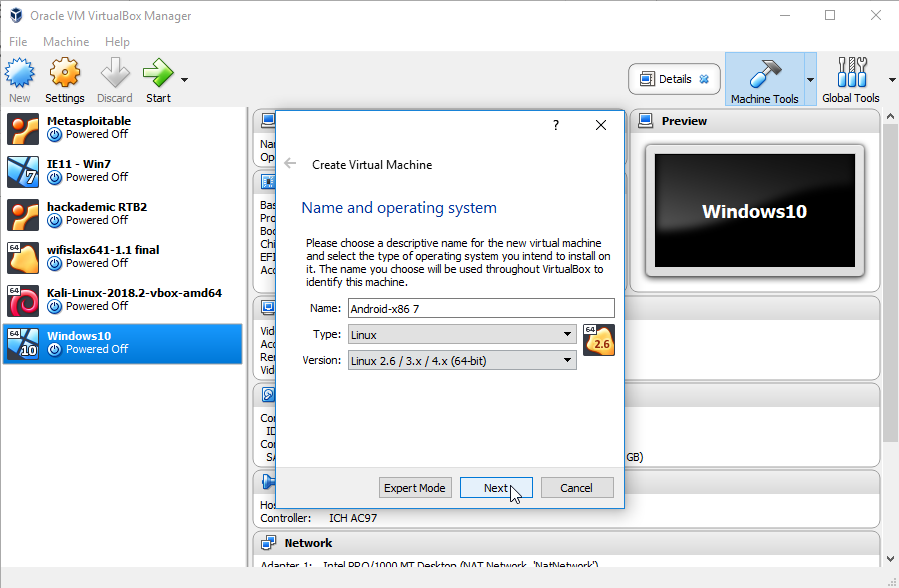Click the Discard toolbar icon
The image size is (899, 588).
[x=115, y=74]
